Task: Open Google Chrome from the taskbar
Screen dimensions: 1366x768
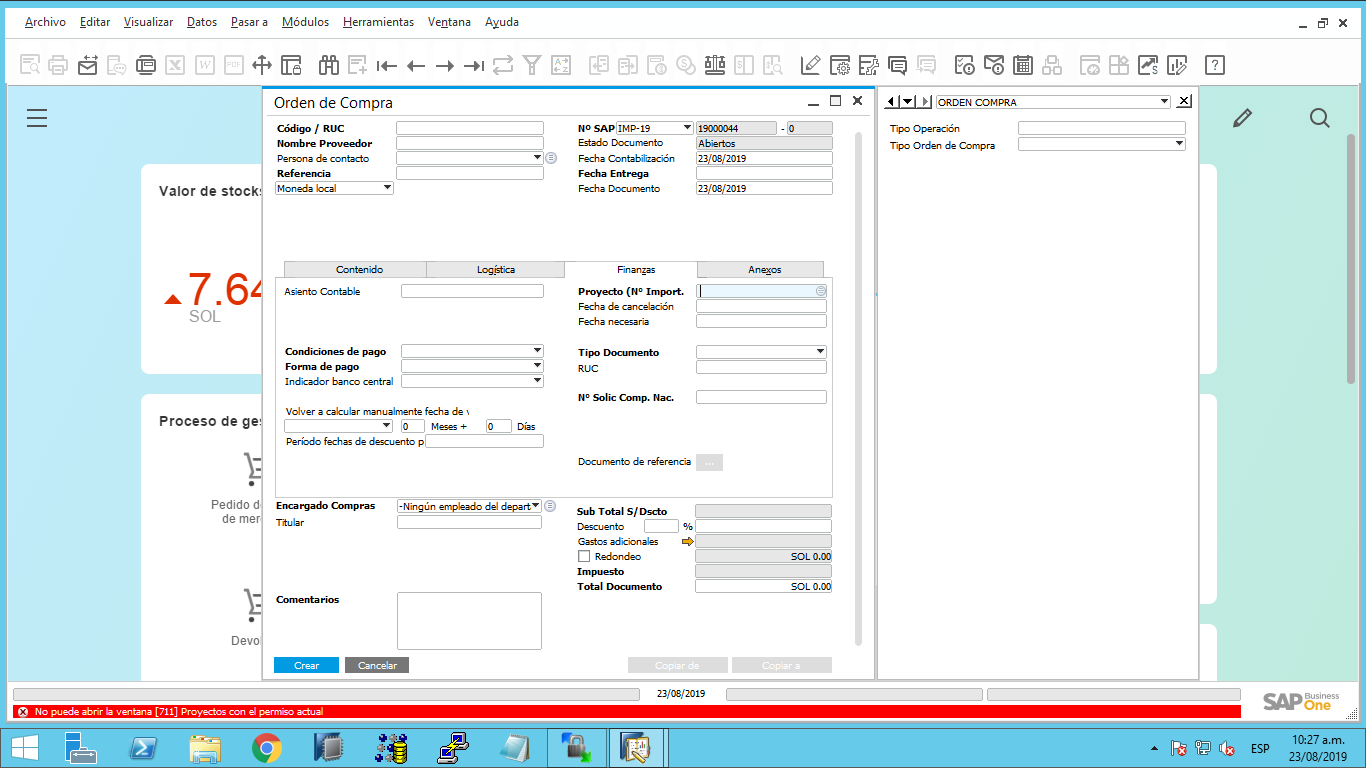Action: point(266,747)
